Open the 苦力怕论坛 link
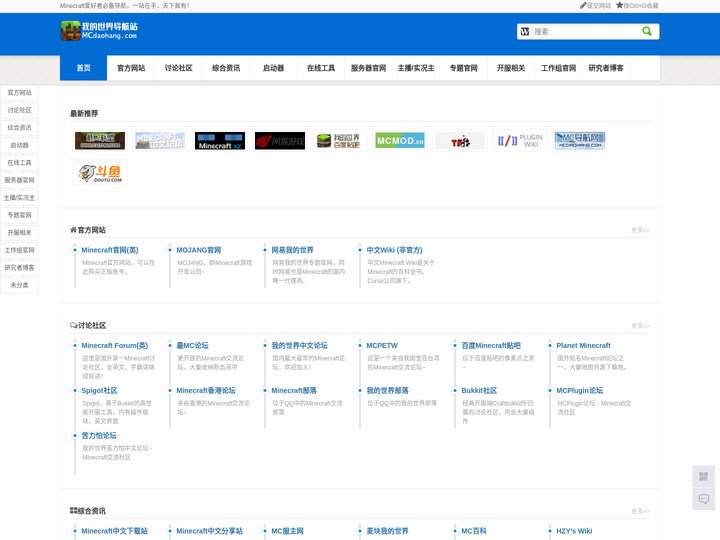This screenshot has width=720, height=540. point(99,435)
